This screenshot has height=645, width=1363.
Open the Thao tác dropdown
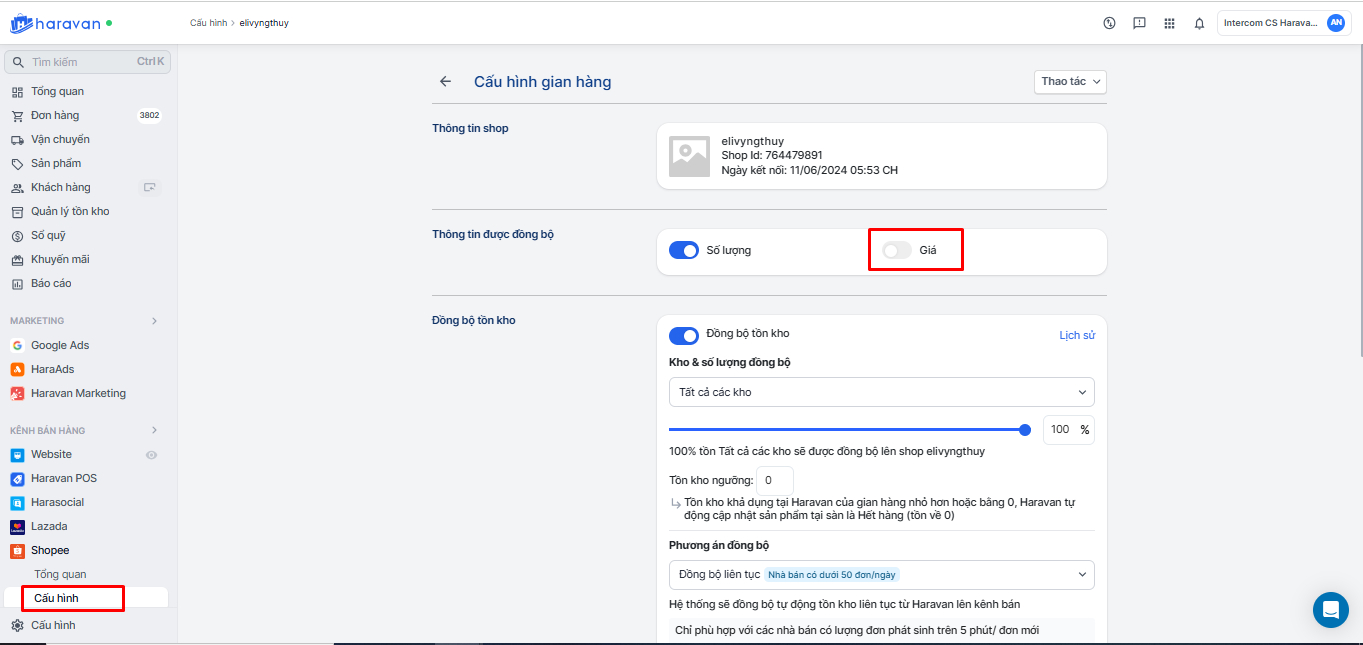(1070, 81)
